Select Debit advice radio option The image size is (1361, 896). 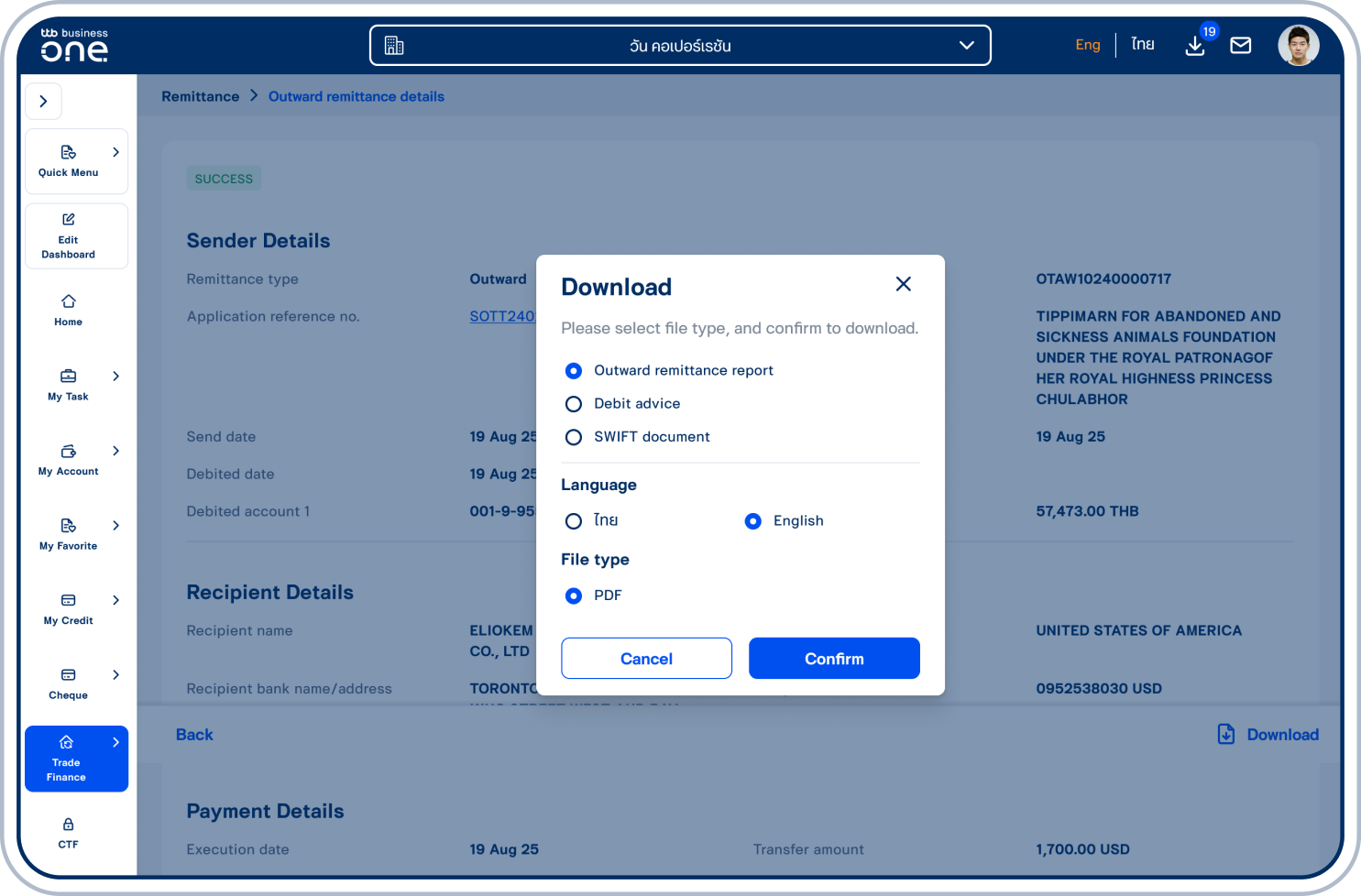[574, 404]
